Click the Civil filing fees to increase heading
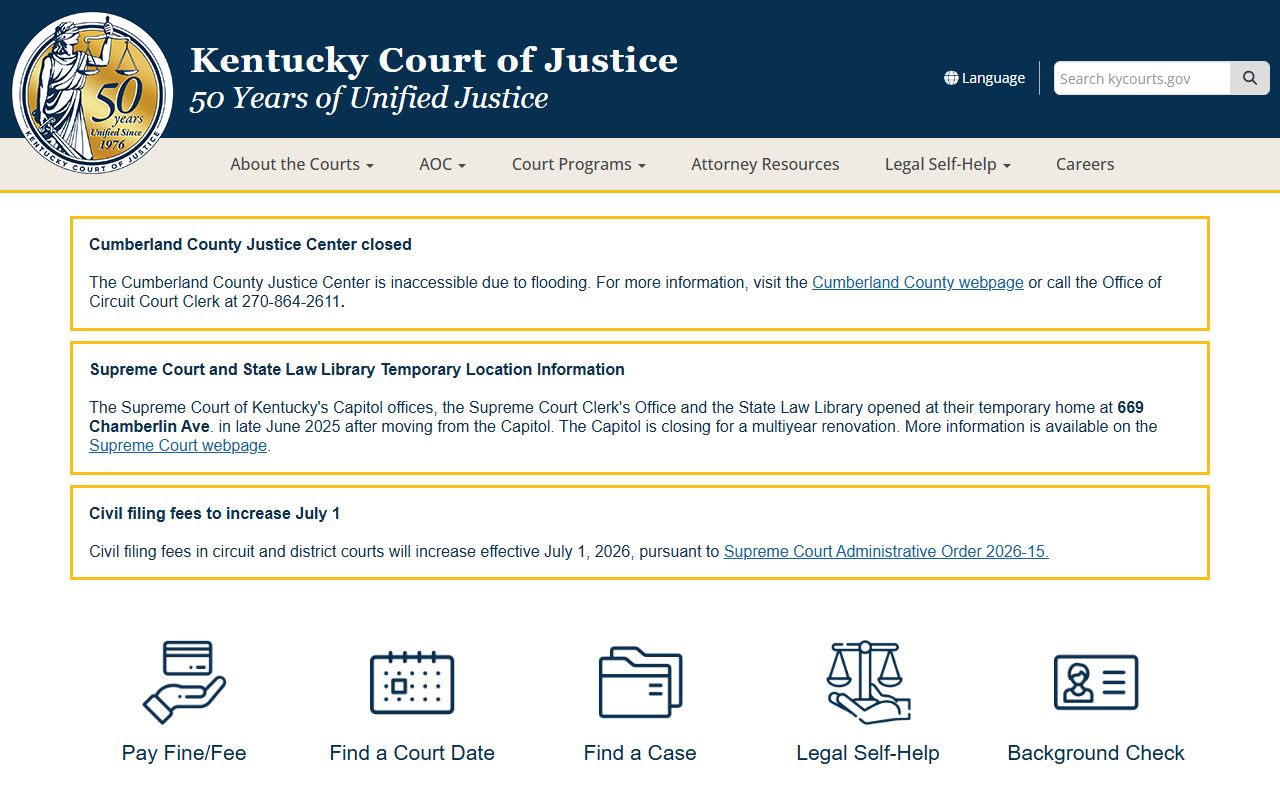Image resolution: width=1280 pixels, height=800 pixels. (215, 513)
